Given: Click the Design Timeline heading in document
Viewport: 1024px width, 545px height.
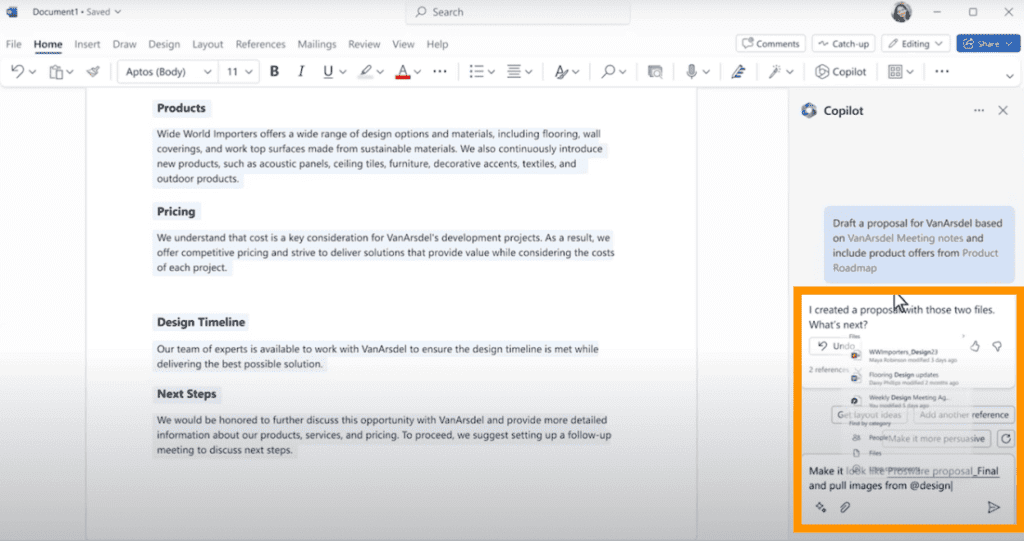Looking at the screenshot, I should tap(201, 322).
